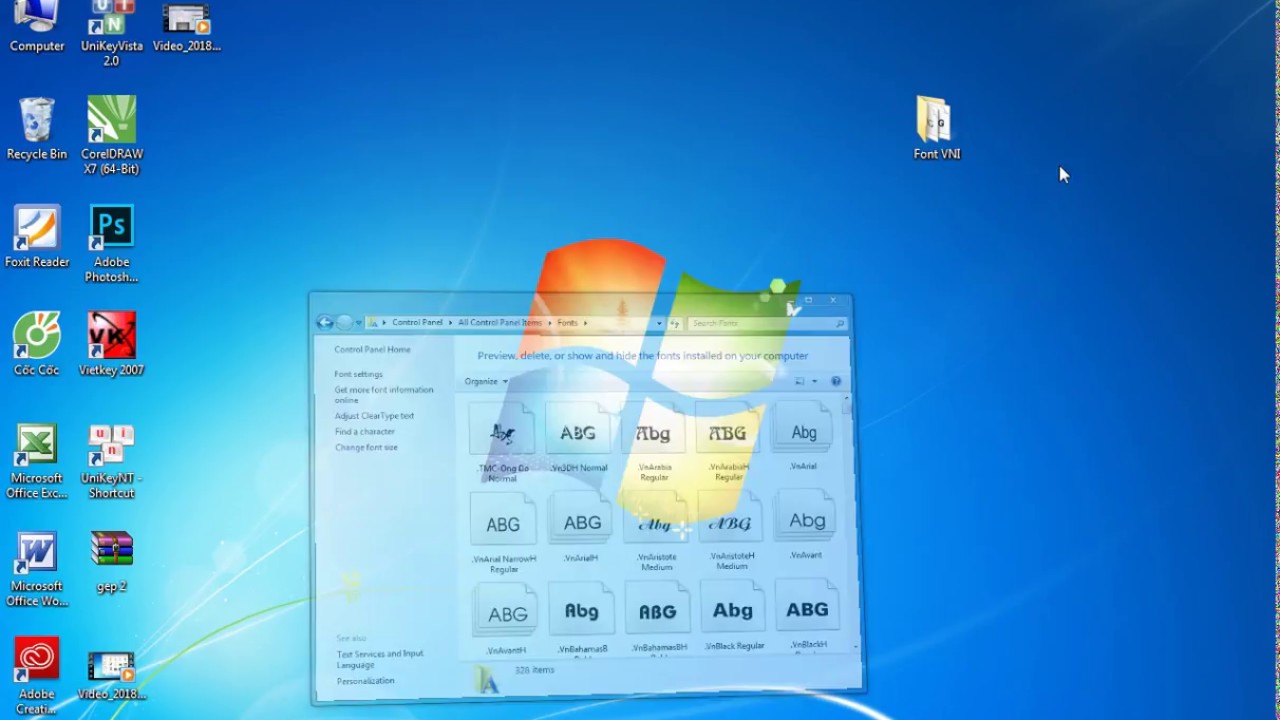Open the recent pages dropdown next to Forward
1280x720 pixels.
point(358,323)
